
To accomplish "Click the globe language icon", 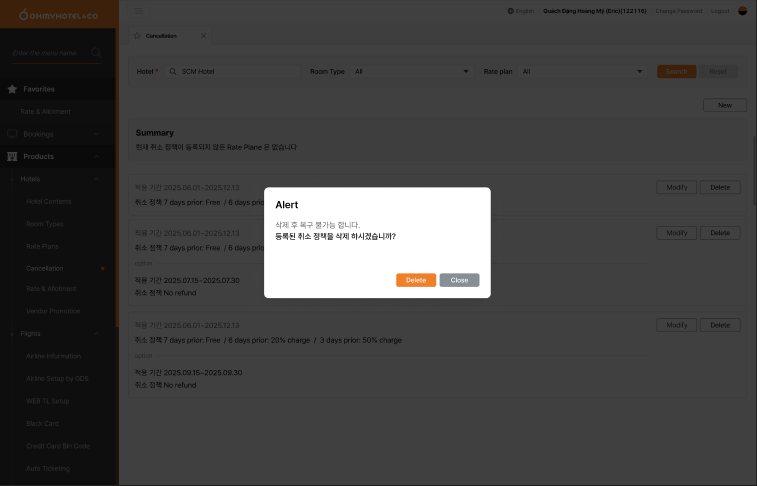I will tap(510, 11).
